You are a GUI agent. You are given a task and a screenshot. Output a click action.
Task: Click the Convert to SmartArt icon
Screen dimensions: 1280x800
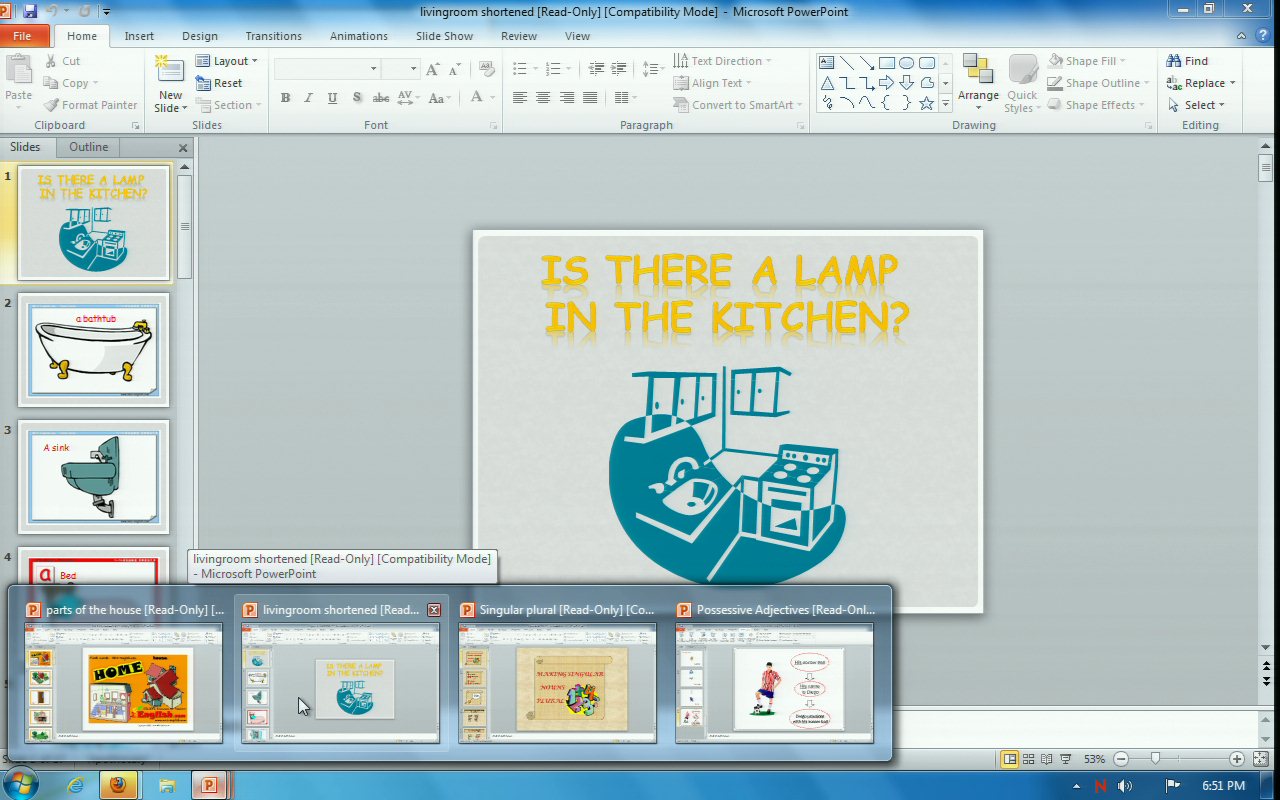tap(681, 105)
